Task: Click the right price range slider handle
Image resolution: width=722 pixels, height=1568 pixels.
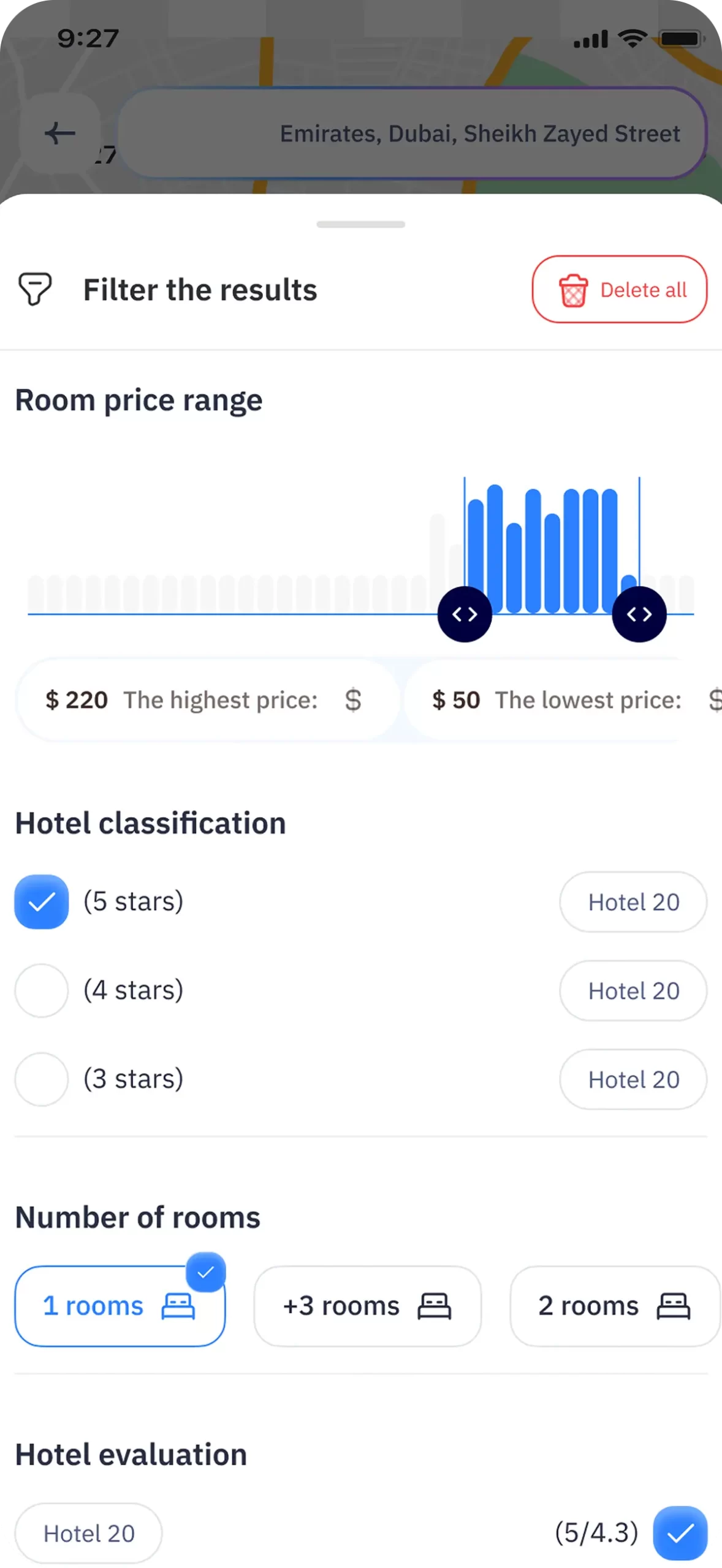Action: (639, 614)
